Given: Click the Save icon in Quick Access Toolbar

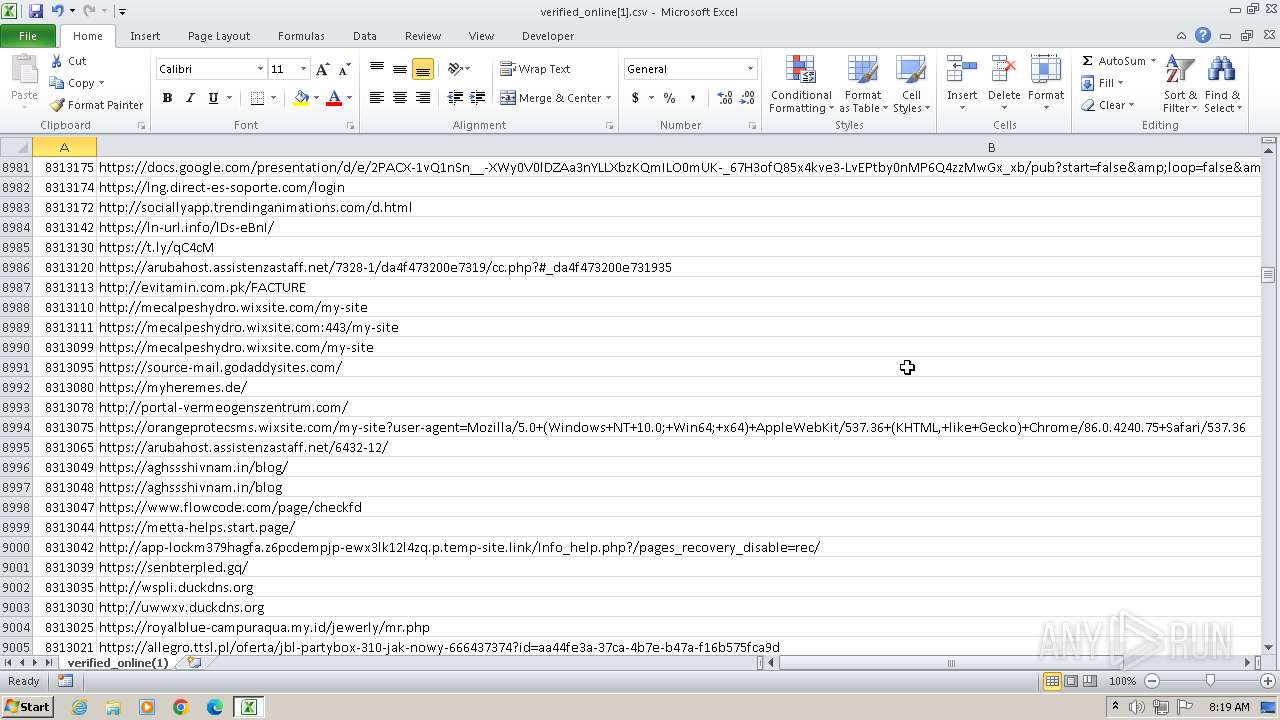Looking at the screenshot, I should click(x=36, y=11).
